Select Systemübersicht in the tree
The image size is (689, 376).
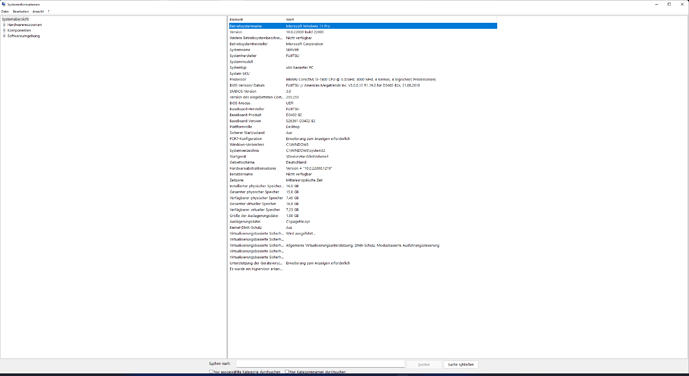pos(15,19)
